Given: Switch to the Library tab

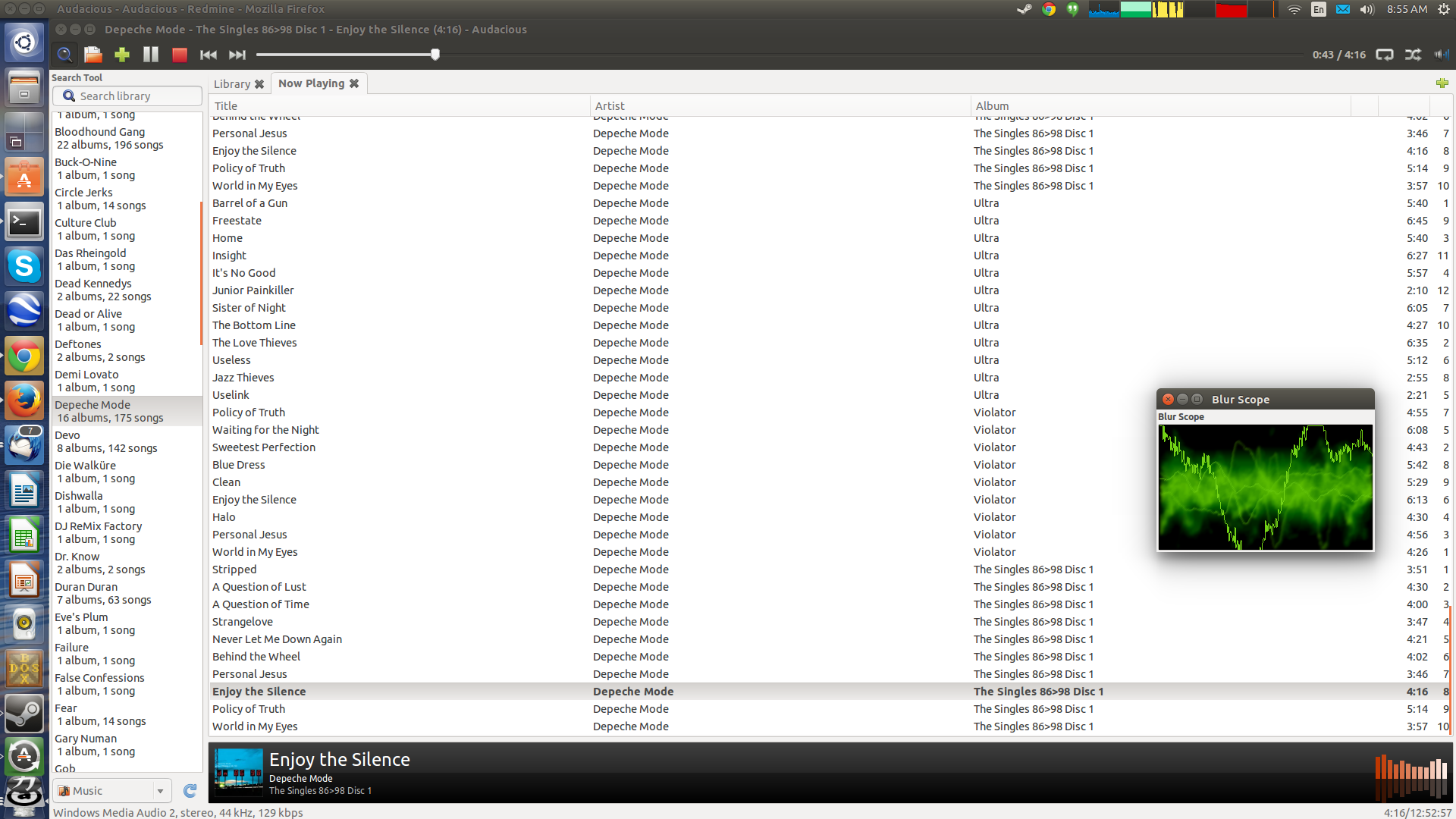Looking at the screenshot, I should coord(231,84).
